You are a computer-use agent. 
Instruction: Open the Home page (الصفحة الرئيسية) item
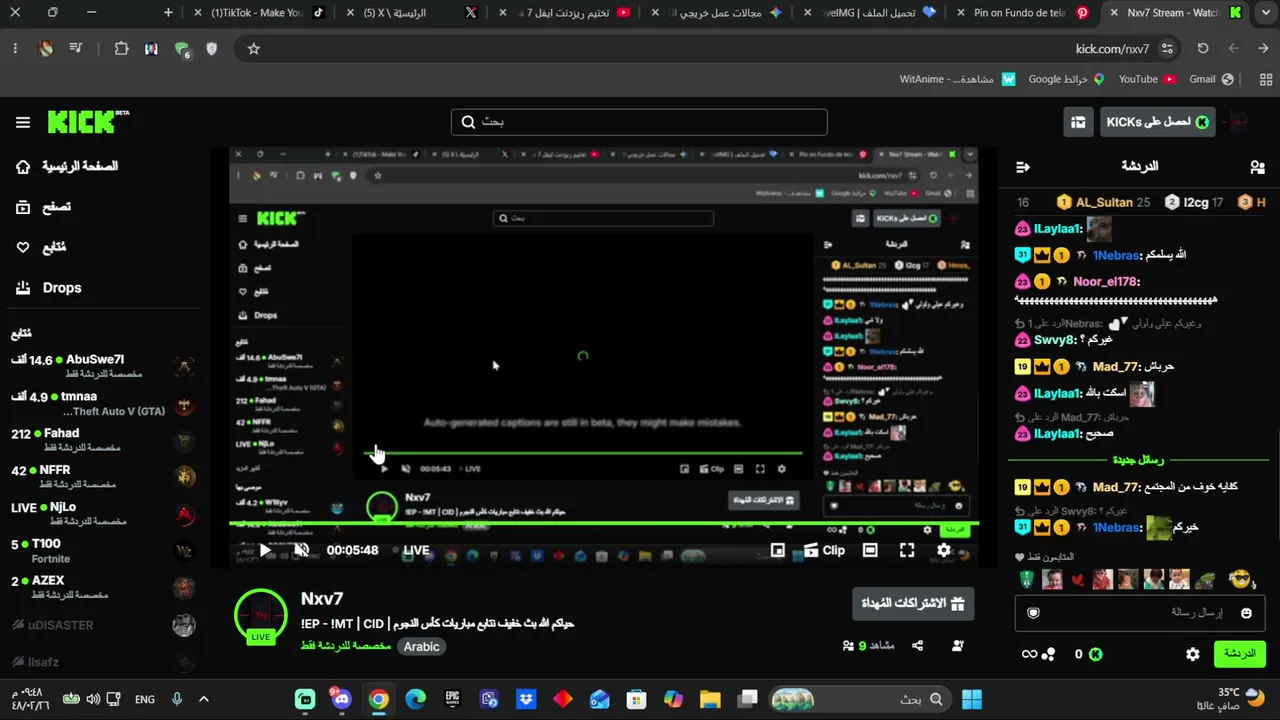tap(67, 166)
